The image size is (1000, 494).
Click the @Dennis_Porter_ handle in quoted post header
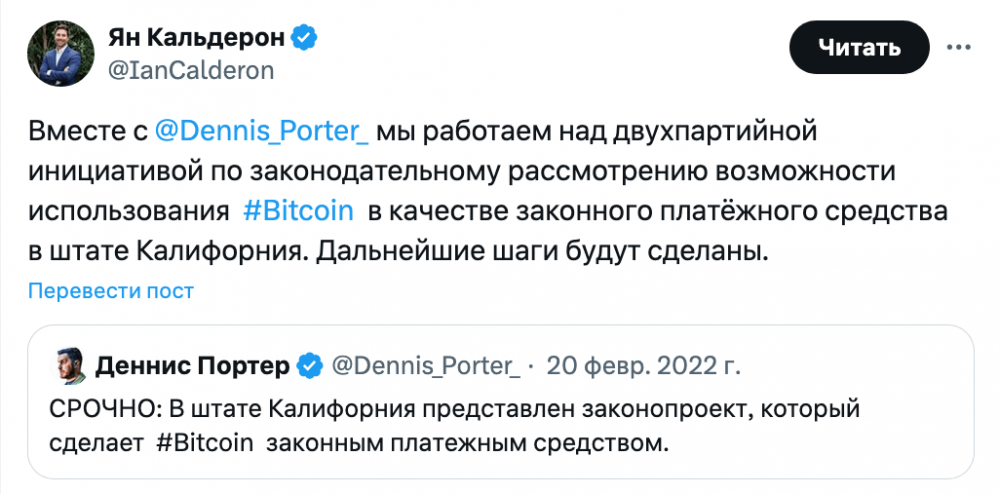click(424, 366)
